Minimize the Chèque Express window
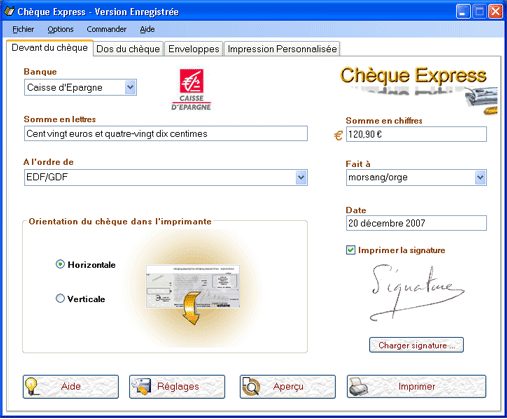507x419 pixels. [x=463, y=12]
